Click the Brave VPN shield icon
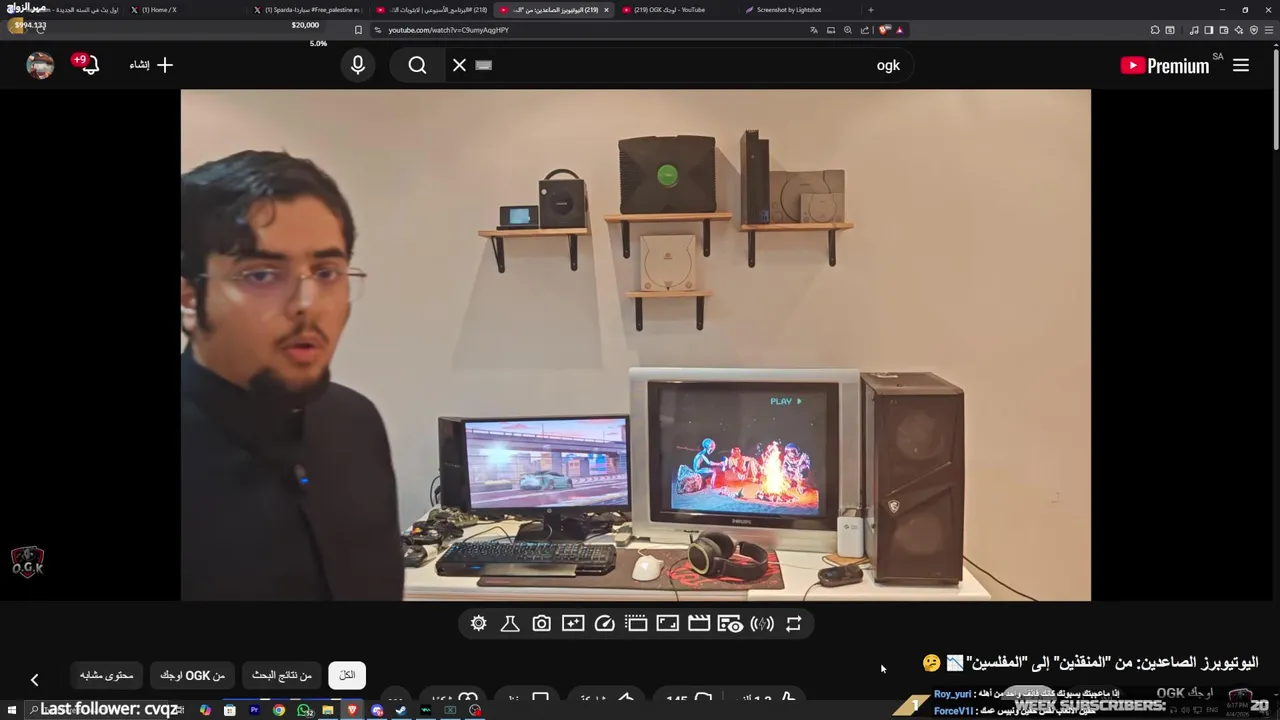Viewport: 1280px width, 720px height. (1253, 30)
